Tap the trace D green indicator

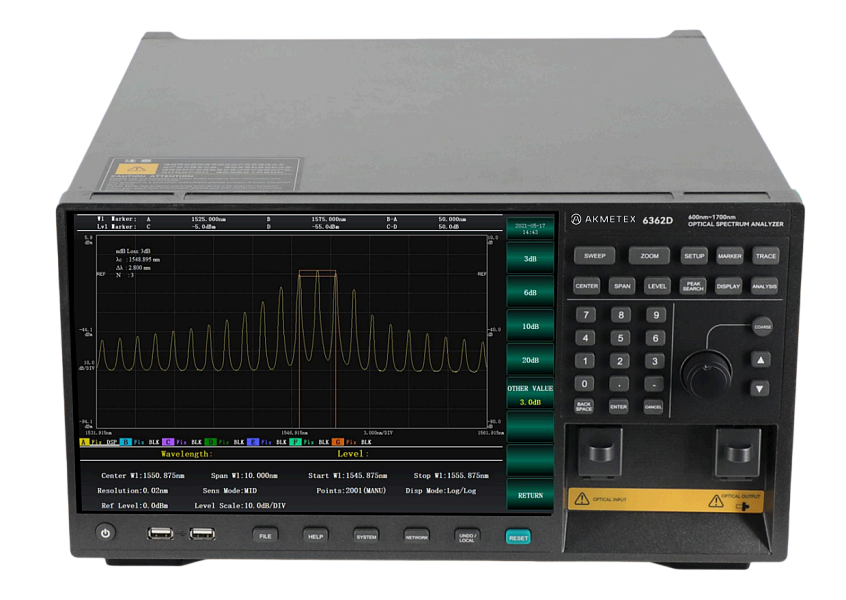[210, 442]
